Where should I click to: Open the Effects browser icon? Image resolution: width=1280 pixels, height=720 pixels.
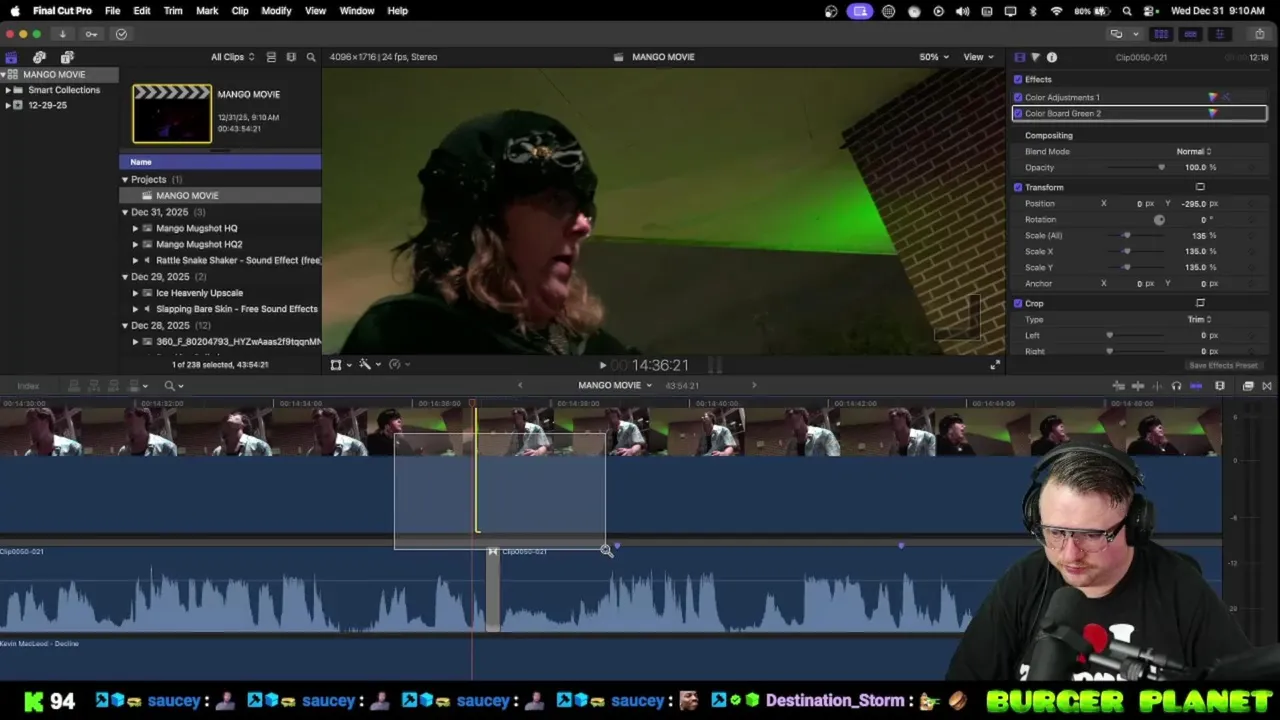(1248, 386)
